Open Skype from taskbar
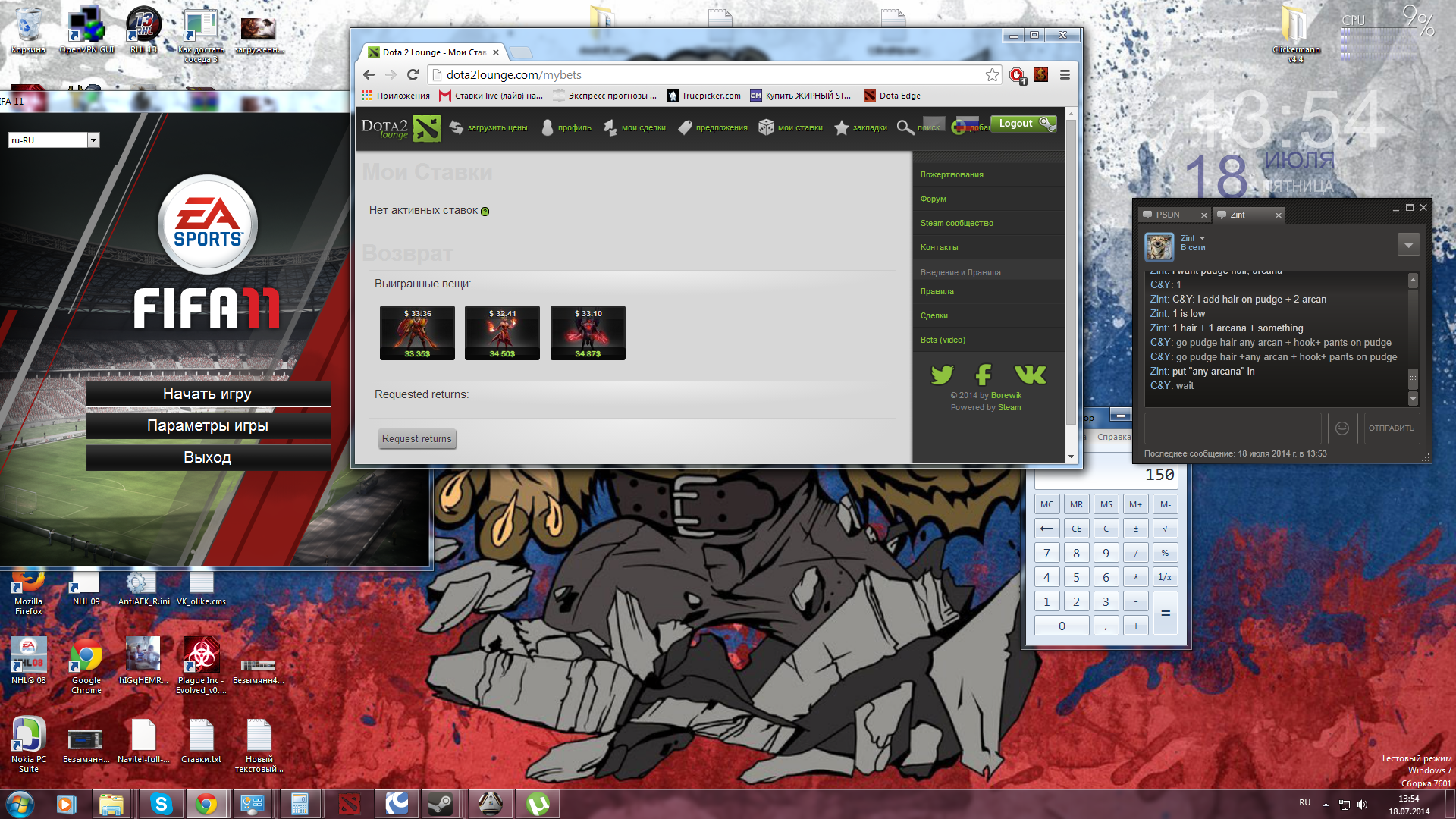This screenshot has width=1456, height=819. point(161,804)
